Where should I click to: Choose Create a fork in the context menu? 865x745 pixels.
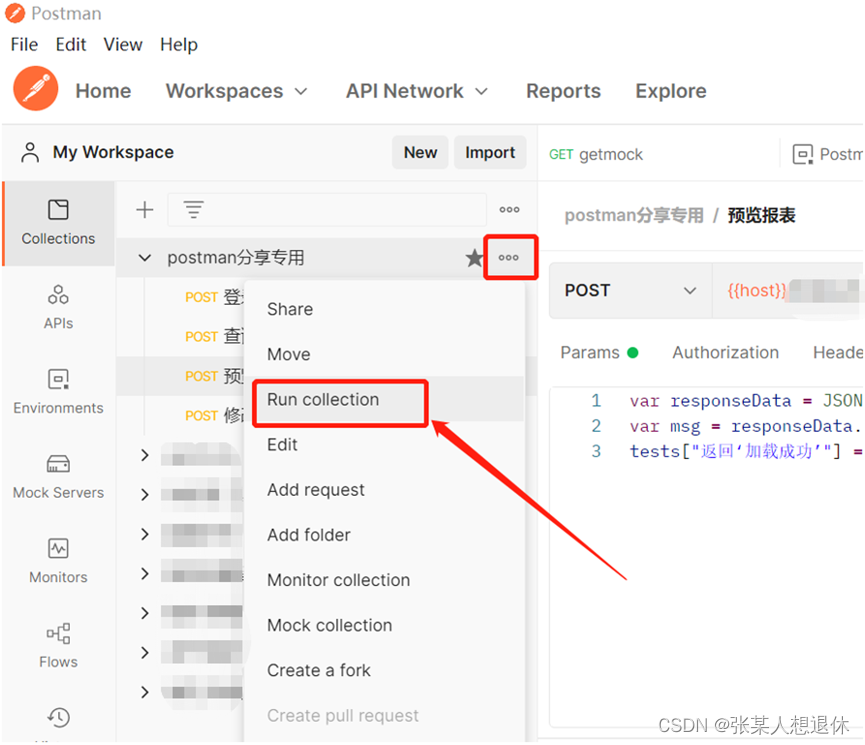click(x=318, y=671)
